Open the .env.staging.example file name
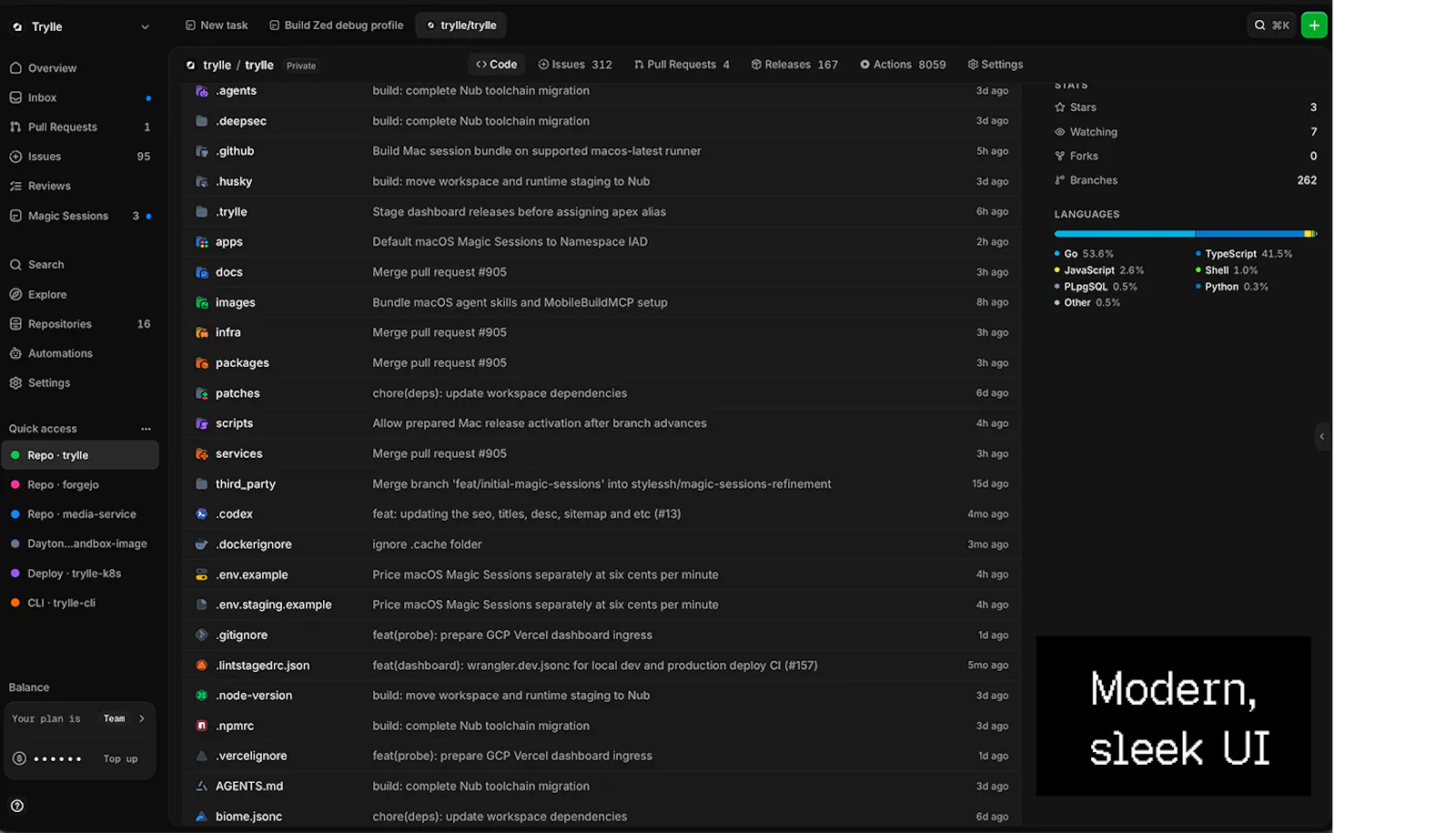Screen dimensions: 1456x833 [x=274, y=605]
